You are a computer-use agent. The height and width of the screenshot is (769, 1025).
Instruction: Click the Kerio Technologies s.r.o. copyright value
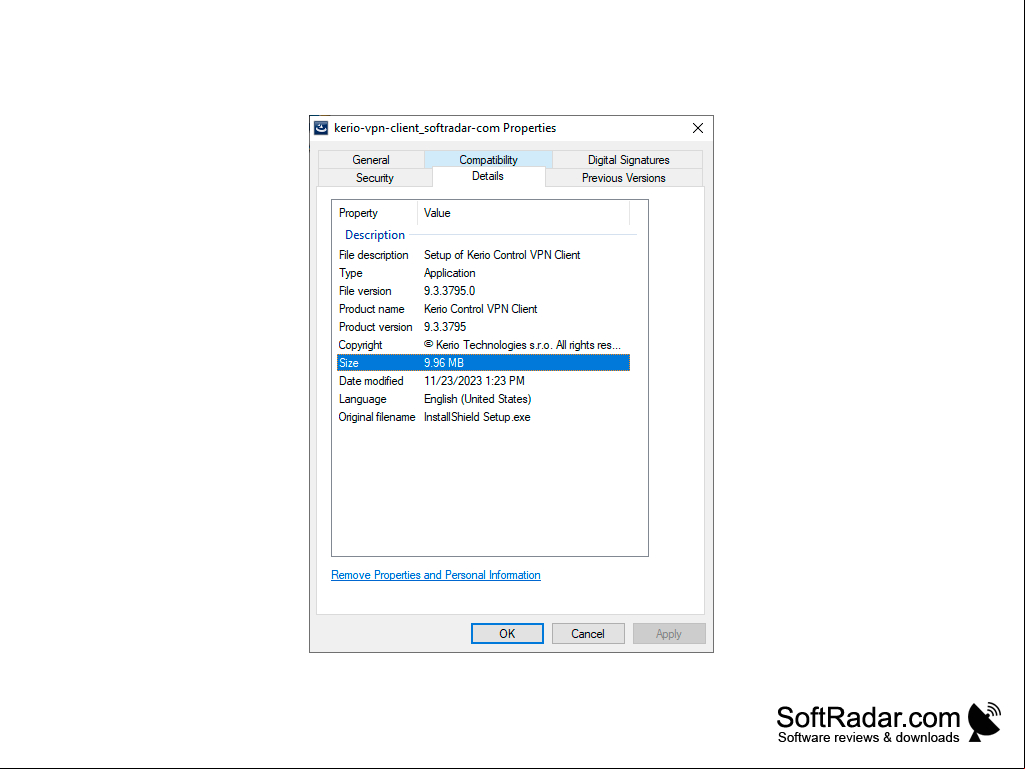(x=522, y=345)
